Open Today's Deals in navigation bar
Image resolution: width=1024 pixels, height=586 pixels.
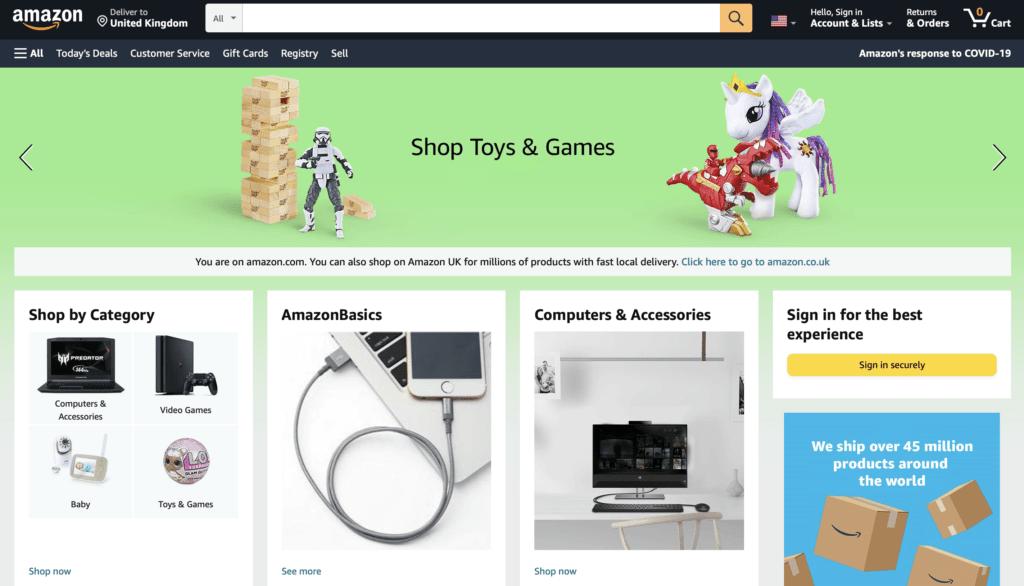(87, 54)
